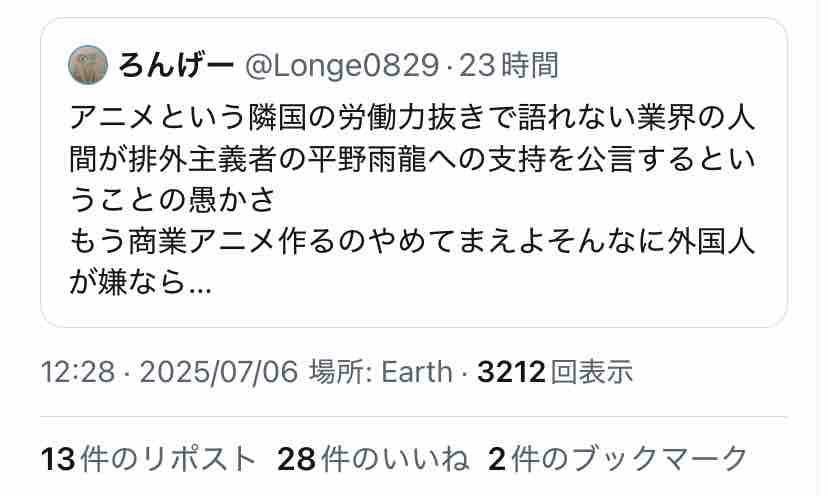Click the number 28 likes count
The width and height of the screenshot is (828, 496).
coord(297,458)
